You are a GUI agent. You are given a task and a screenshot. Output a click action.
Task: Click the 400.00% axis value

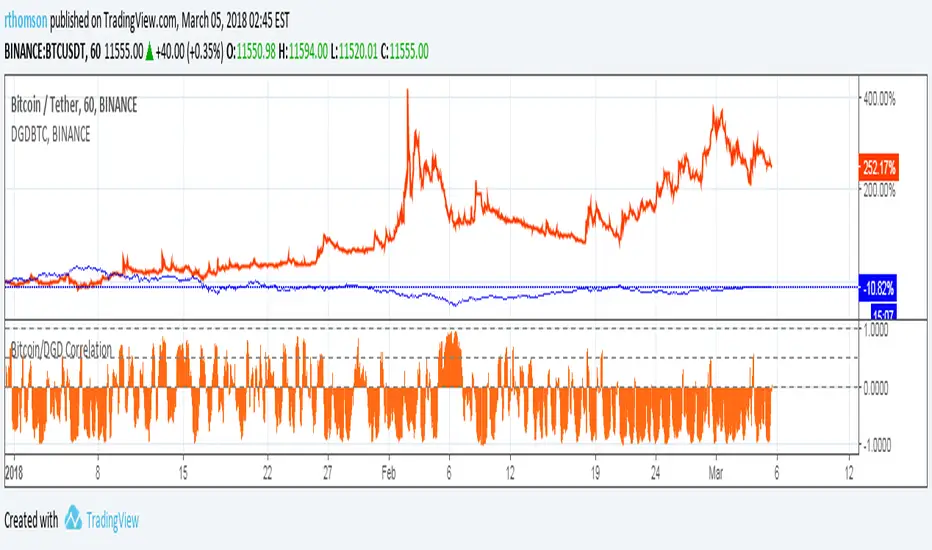[879, 99]
